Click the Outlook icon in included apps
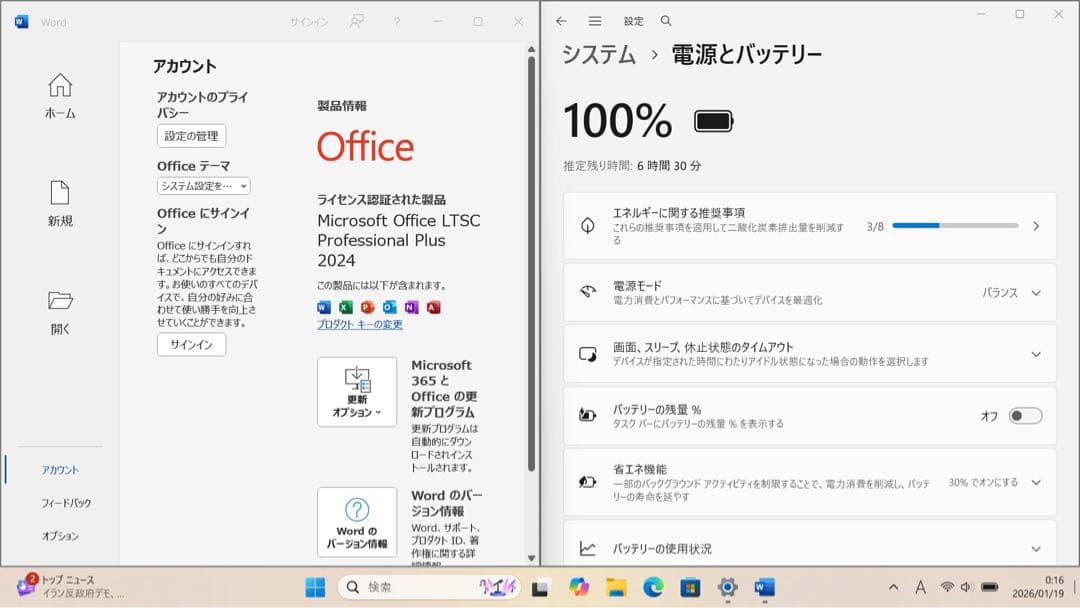 [x=389, y=307]
